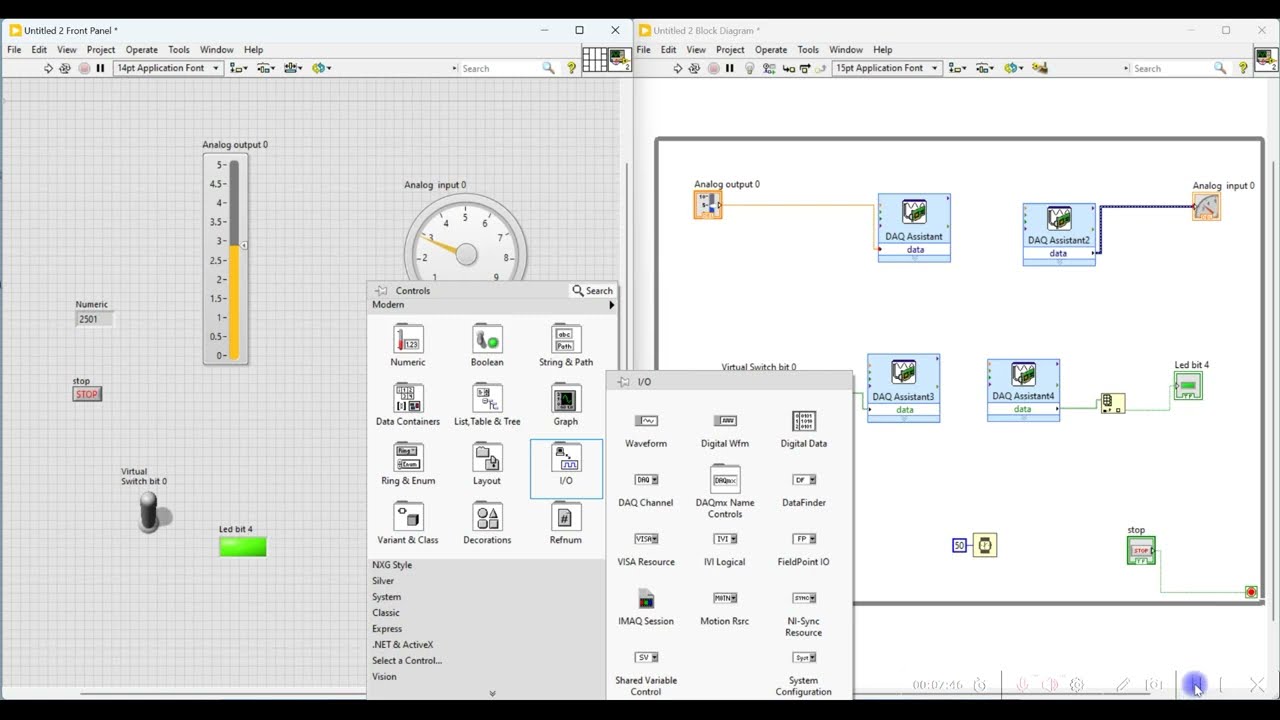Image resolution: width=1280 pixels, height=720 pixels.
Task: Open the Window menu in Block Diagram
Action: (x=846, y=49)
